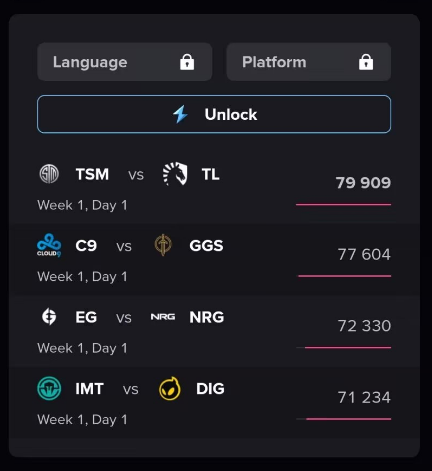Open the Platform filter dropdown
The width and height of the screenshot is (432, 471).
pyautogui.click(x=309, y=62)
